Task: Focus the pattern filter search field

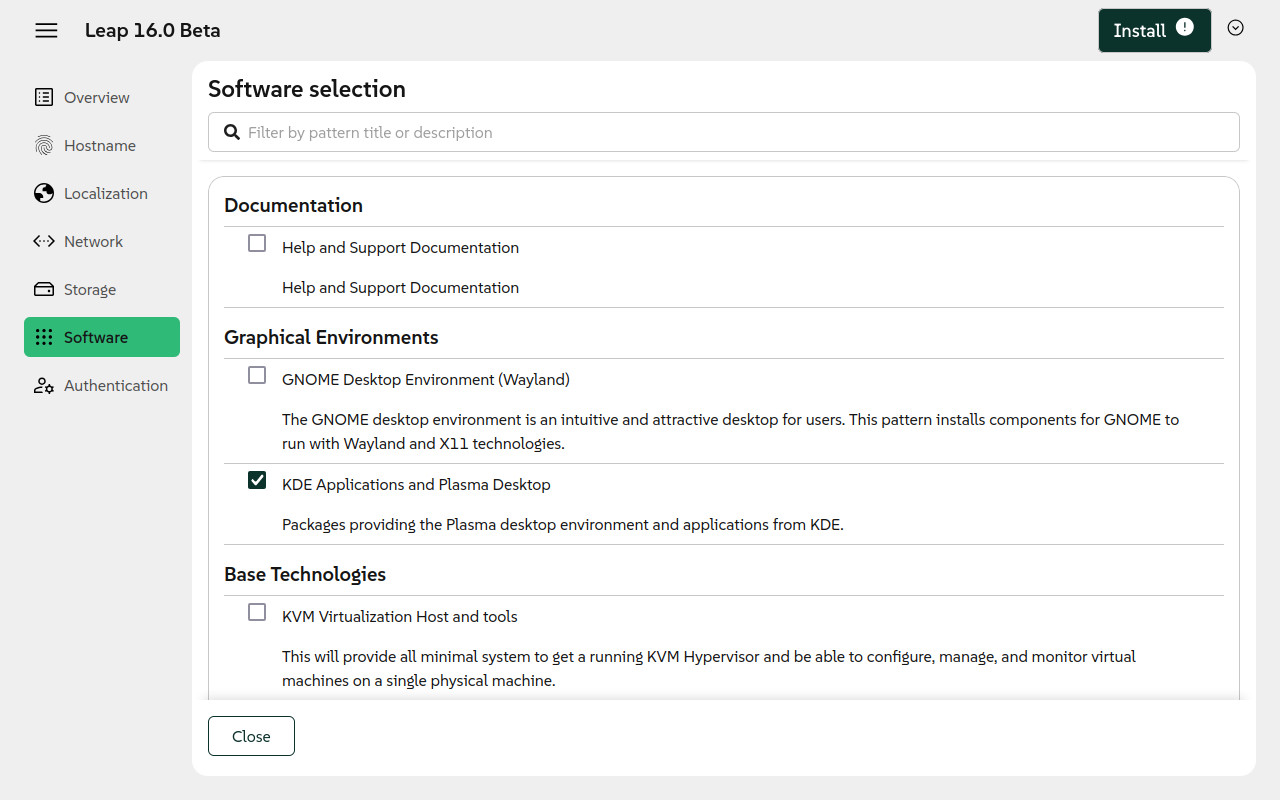Action: pos(735,132)
